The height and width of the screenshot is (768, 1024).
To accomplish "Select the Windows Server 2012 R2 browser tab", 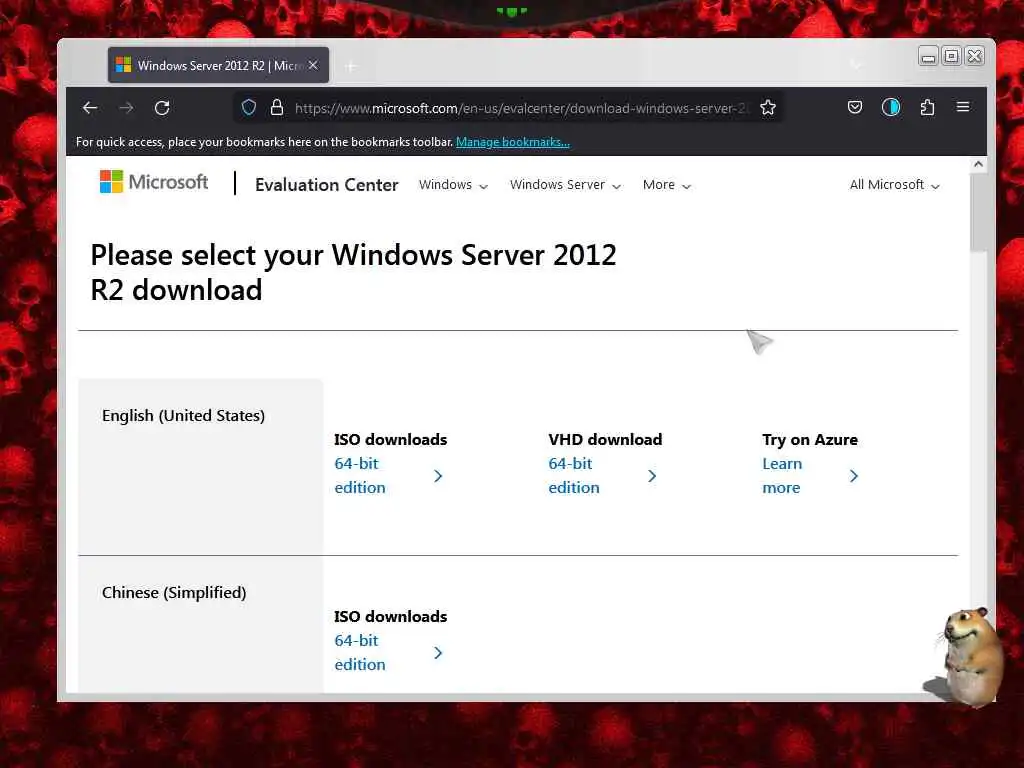I will pyautogui.click(x=218, y=65).
